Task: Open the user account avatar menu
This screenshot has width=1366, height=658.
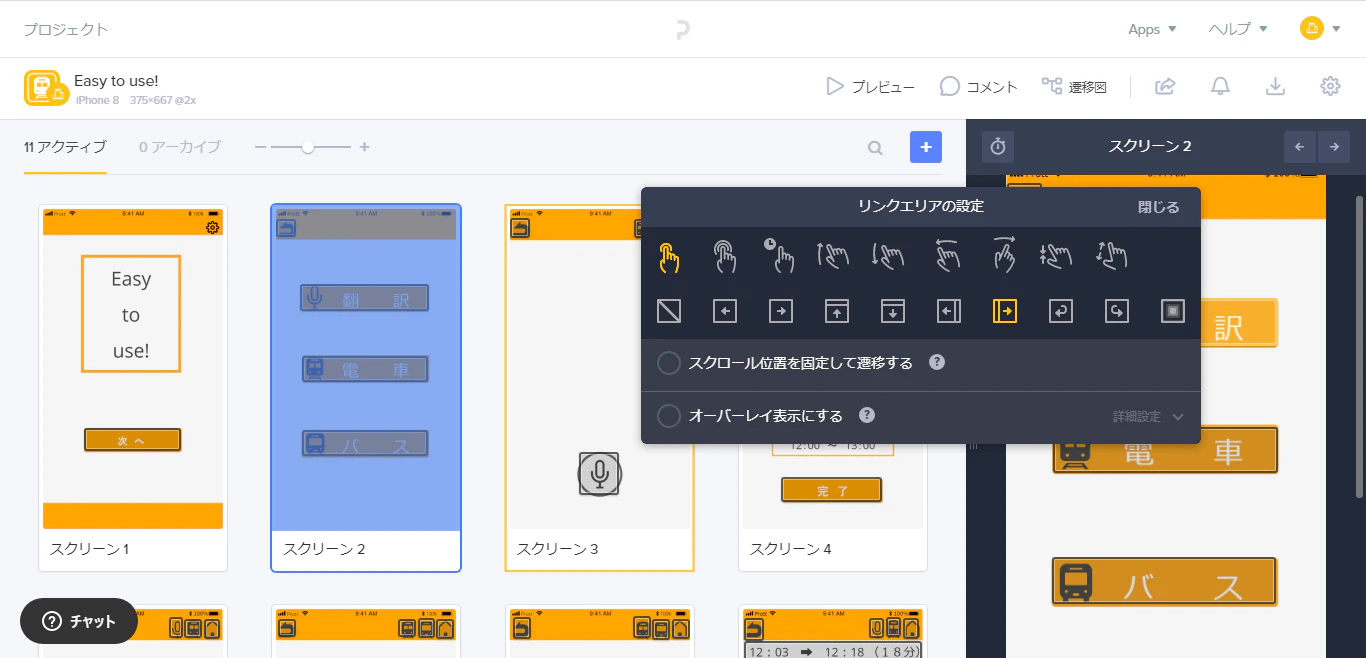Action: pyautogui.click(x=1320, y=29)
